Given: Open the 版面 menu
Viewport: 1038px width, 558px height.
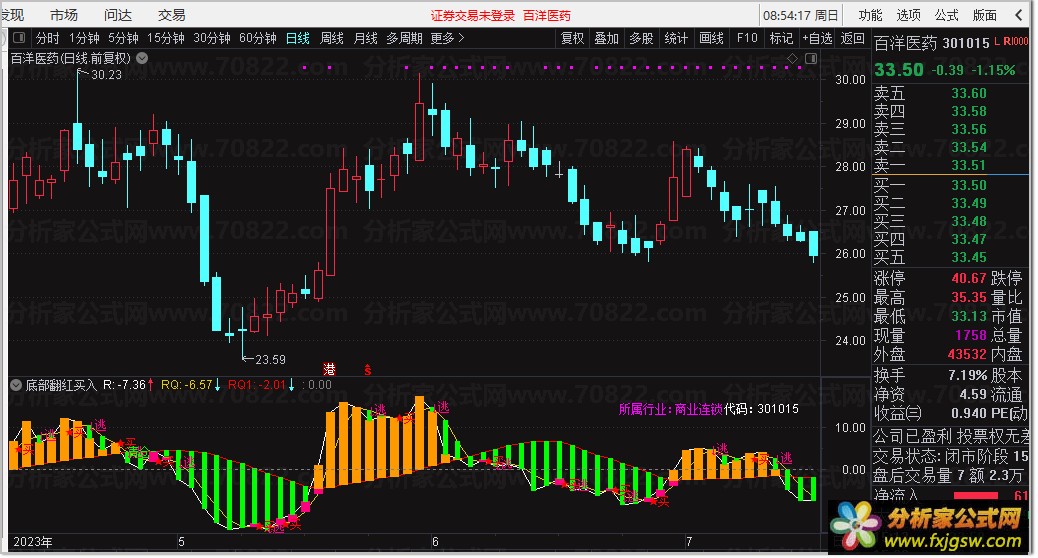Looking at the screenshot, I should (984, 15).
